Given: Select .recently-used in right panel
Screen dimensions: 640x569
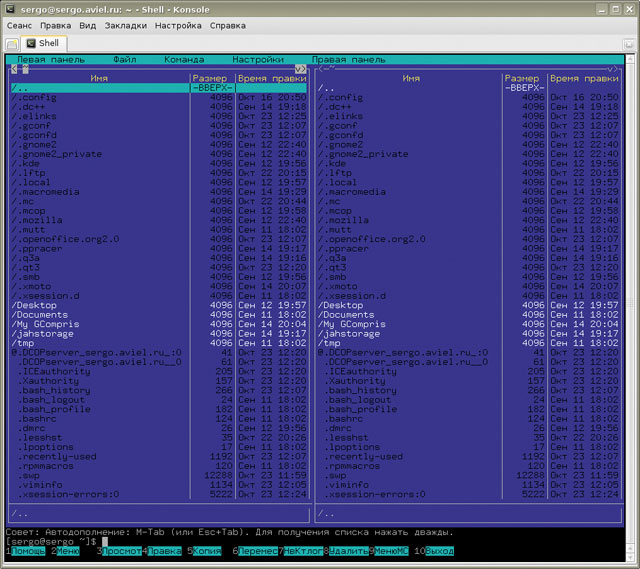Looking at the screenshot, I should (469, 456).
